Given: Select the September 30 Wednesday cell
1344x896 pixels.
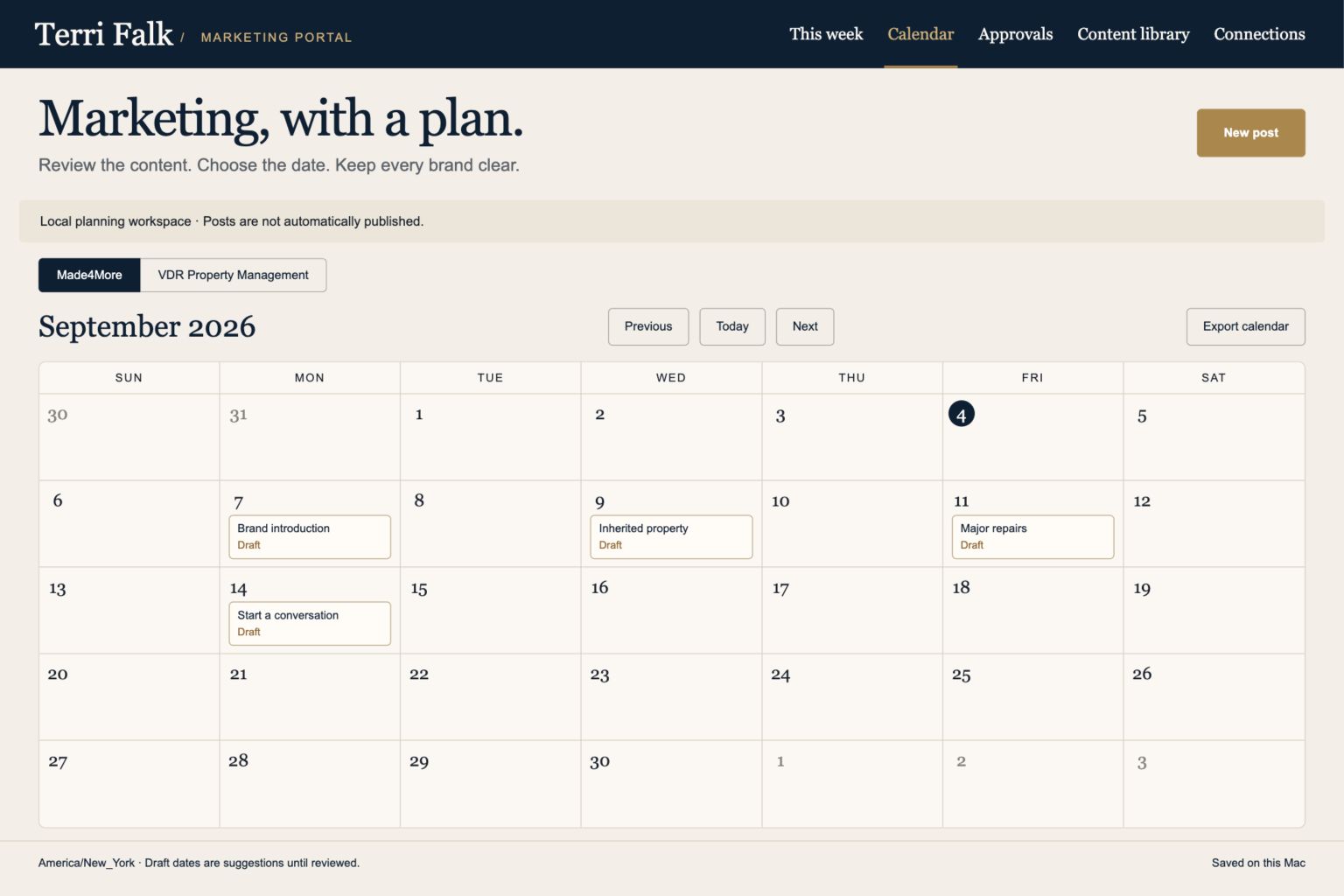Looking at the screenshot, I should [671, 783].
